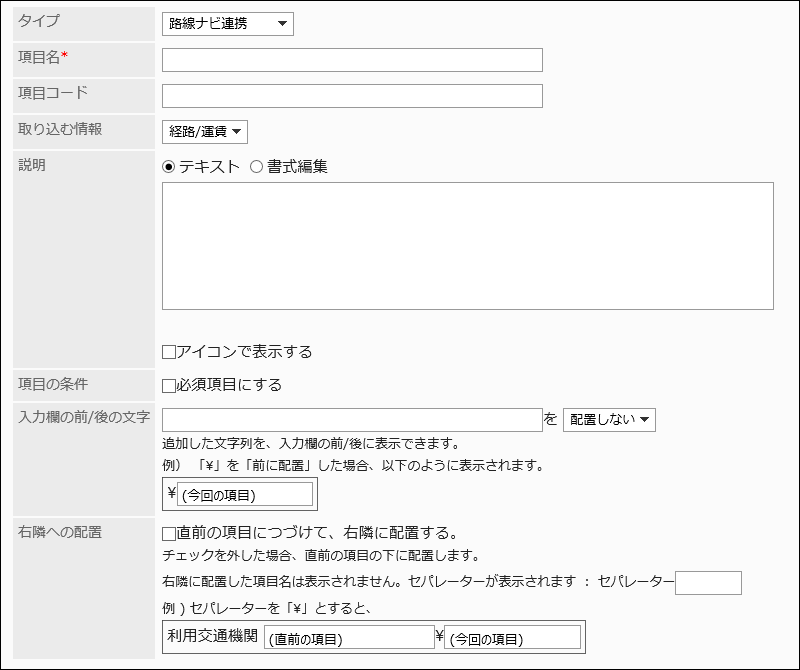Click the (今回の項目) example field after ¥ prefix

tap(245, 494)
